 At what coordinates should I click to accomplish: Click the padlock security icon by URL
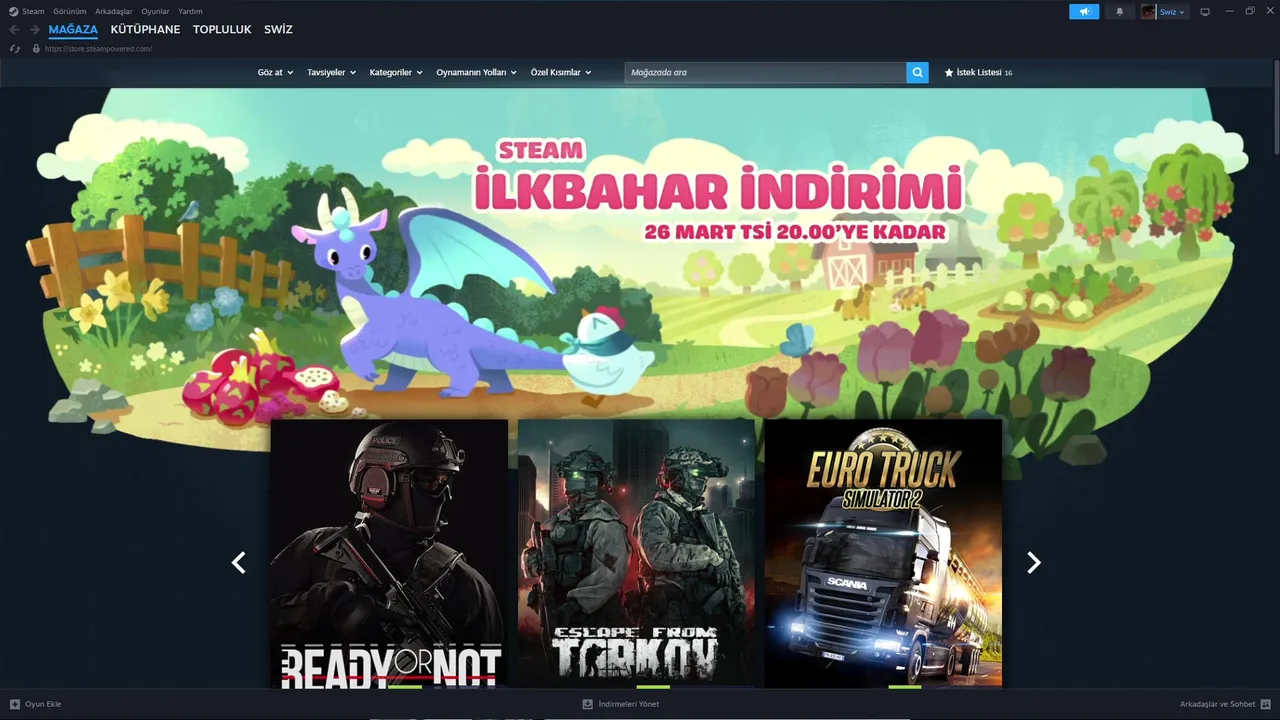pyautogui.click(x=36, y=48)
